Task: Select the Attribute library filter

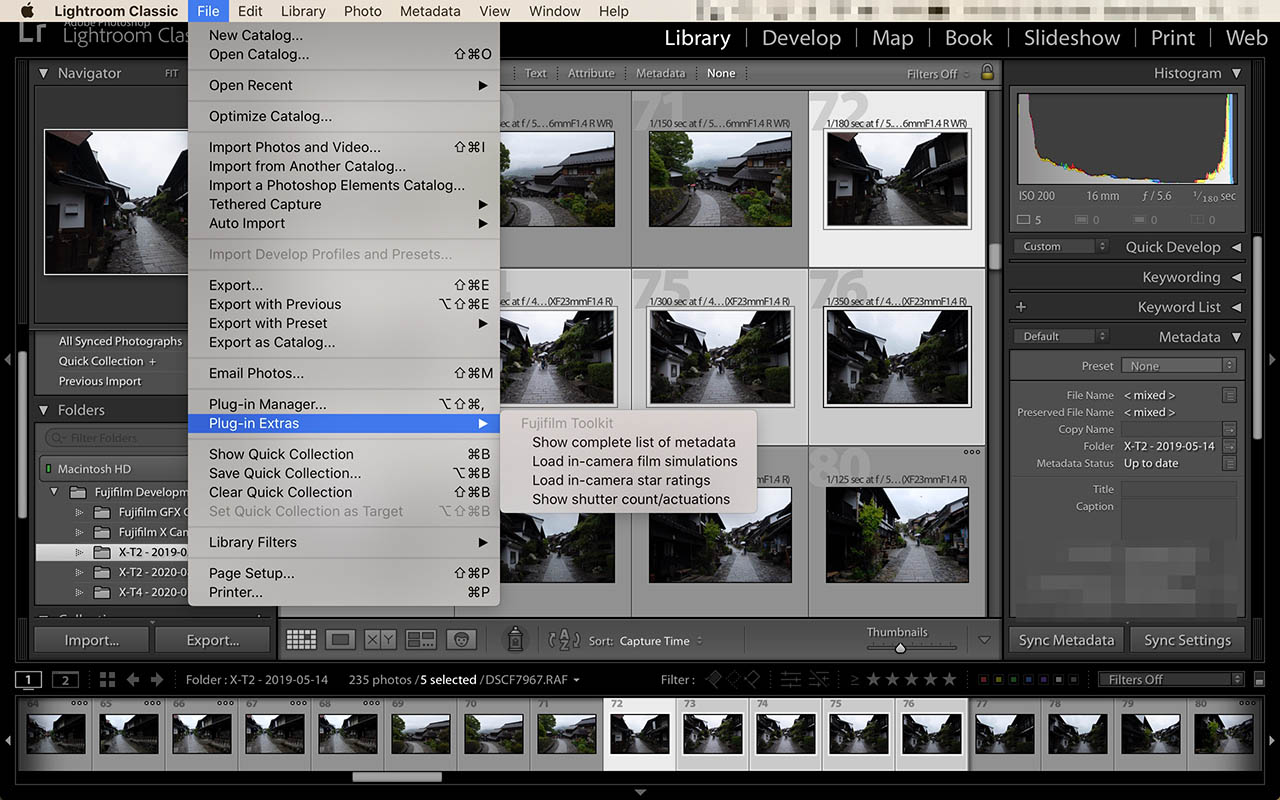Action: tap(591, 73)
